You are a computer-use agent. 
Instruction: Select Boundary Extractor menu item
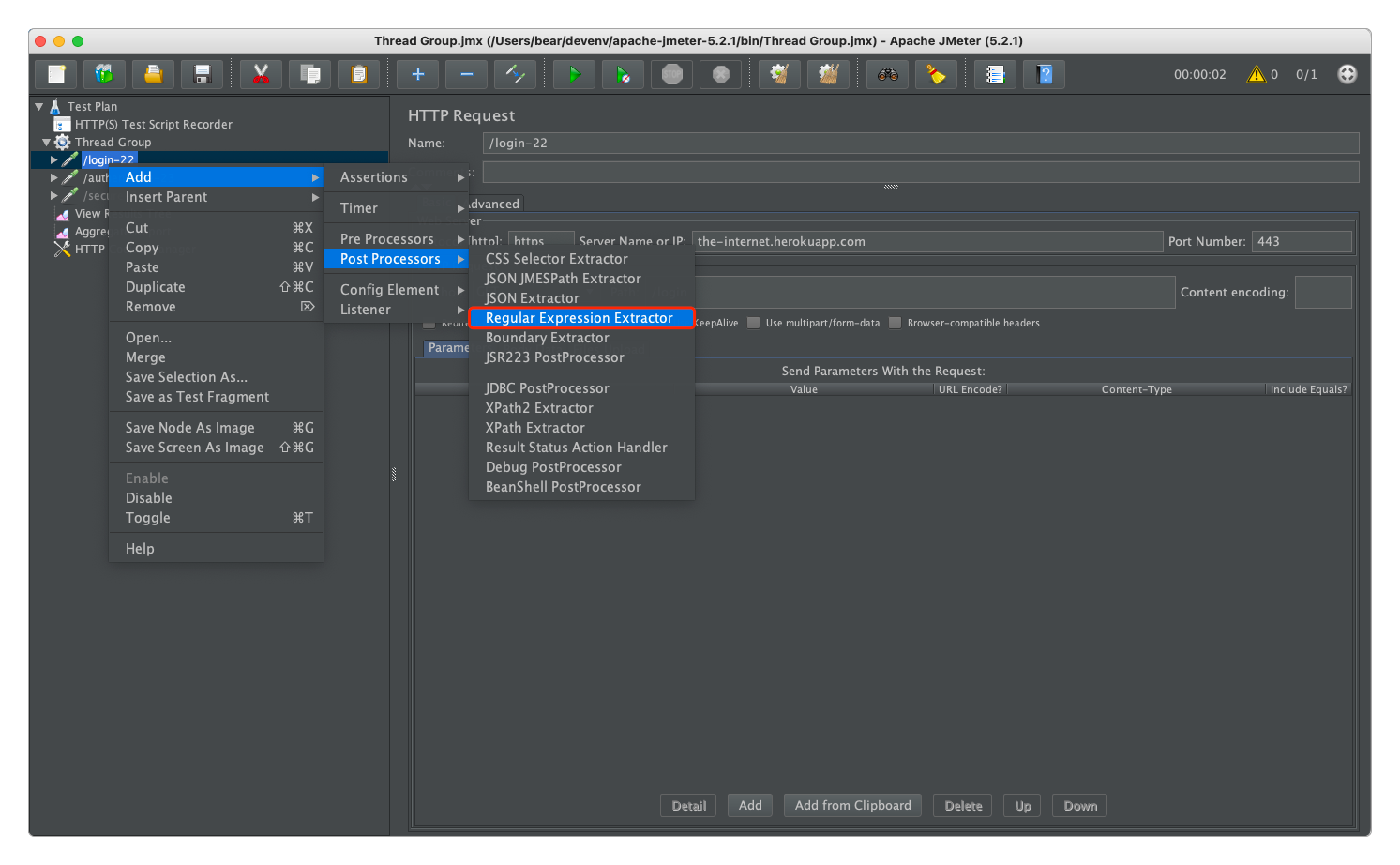click(581, 337)
